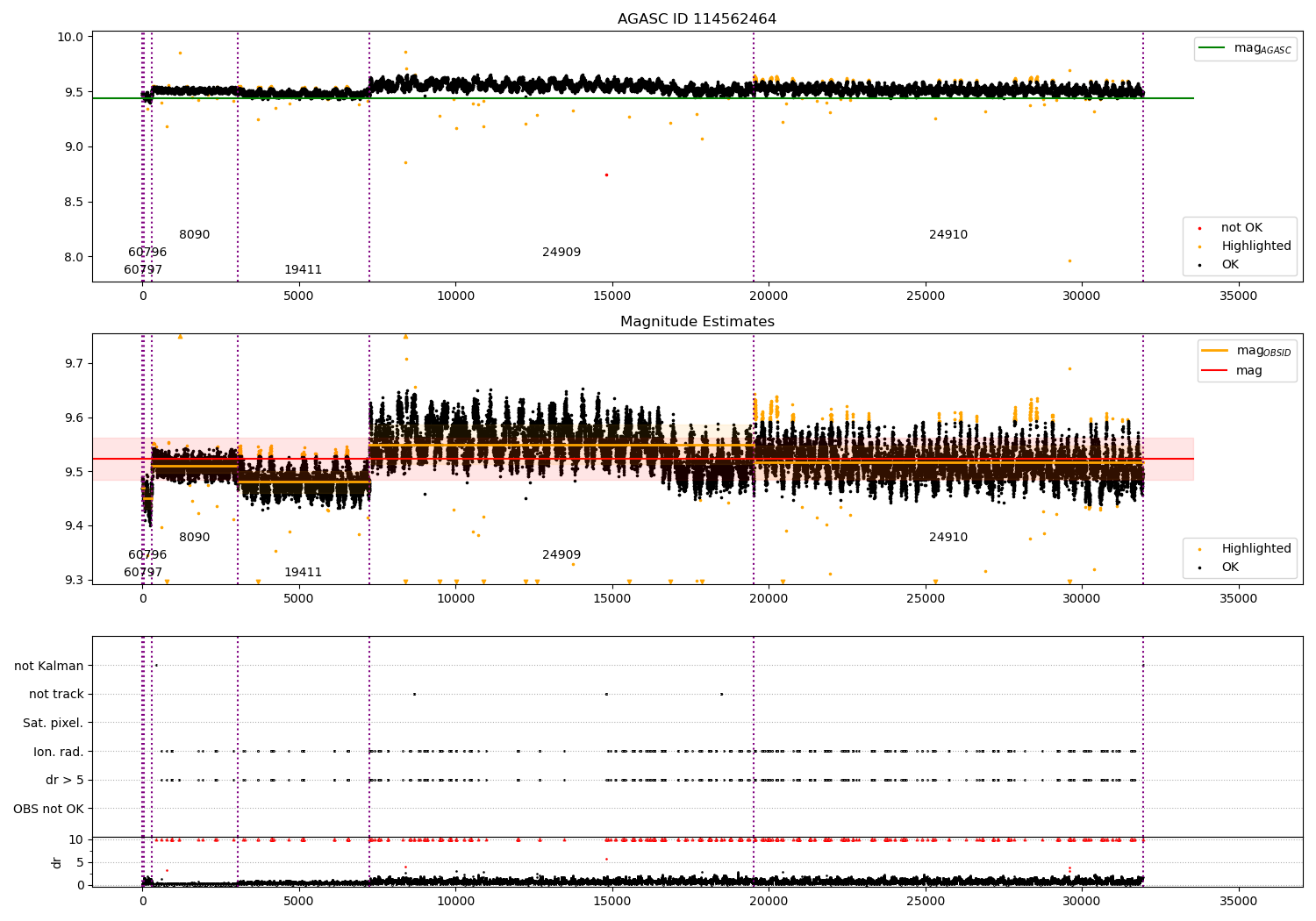
Task: Click label 24910 in Magnitude Estimates plot
Action: [948, 538]
